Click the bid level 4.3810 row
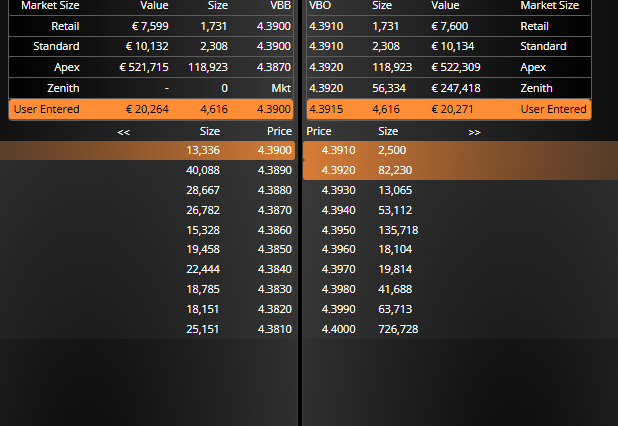 click(x=147, y=329)
